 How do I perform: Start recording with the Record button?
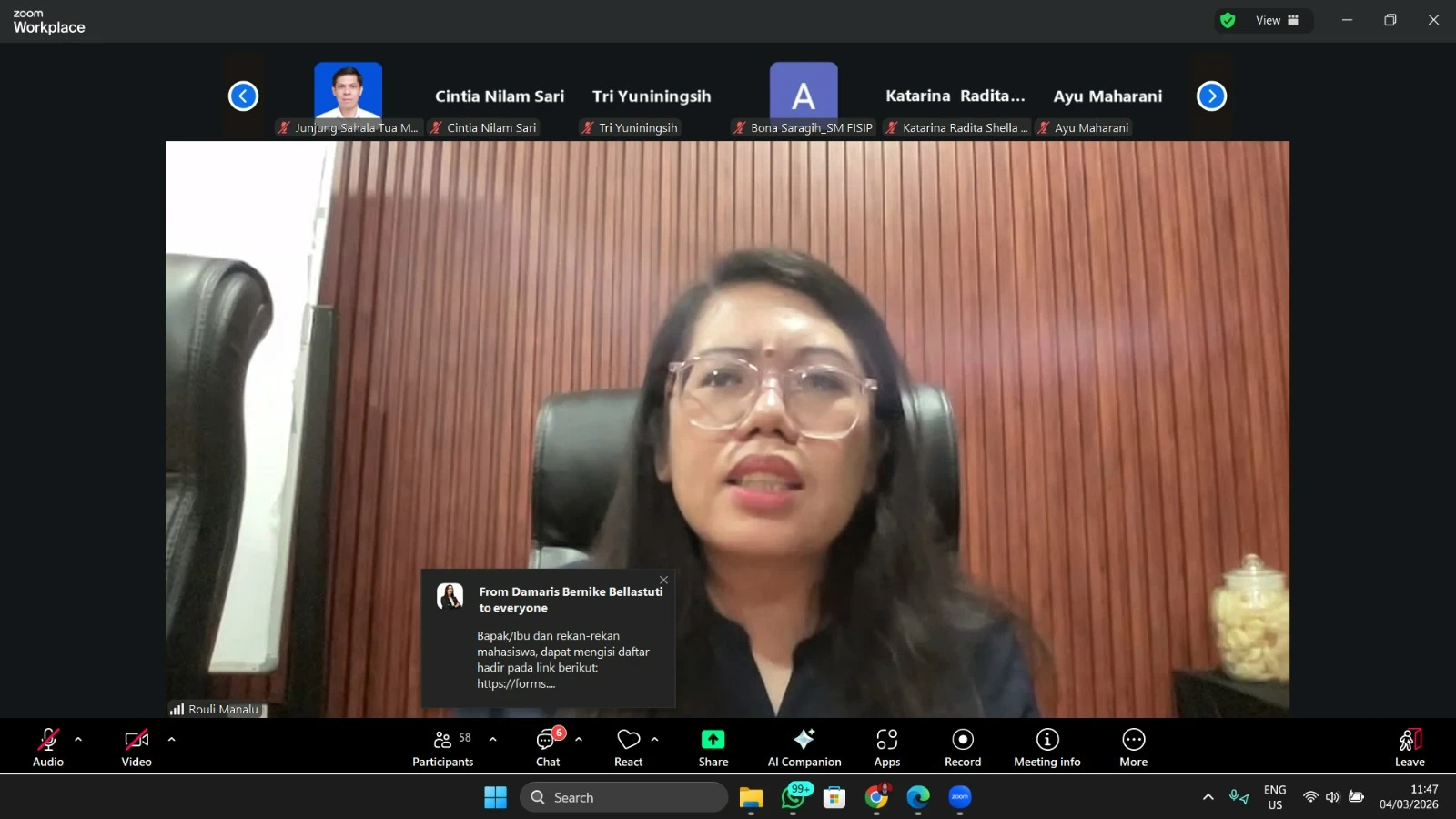click(x=962, y=747)
